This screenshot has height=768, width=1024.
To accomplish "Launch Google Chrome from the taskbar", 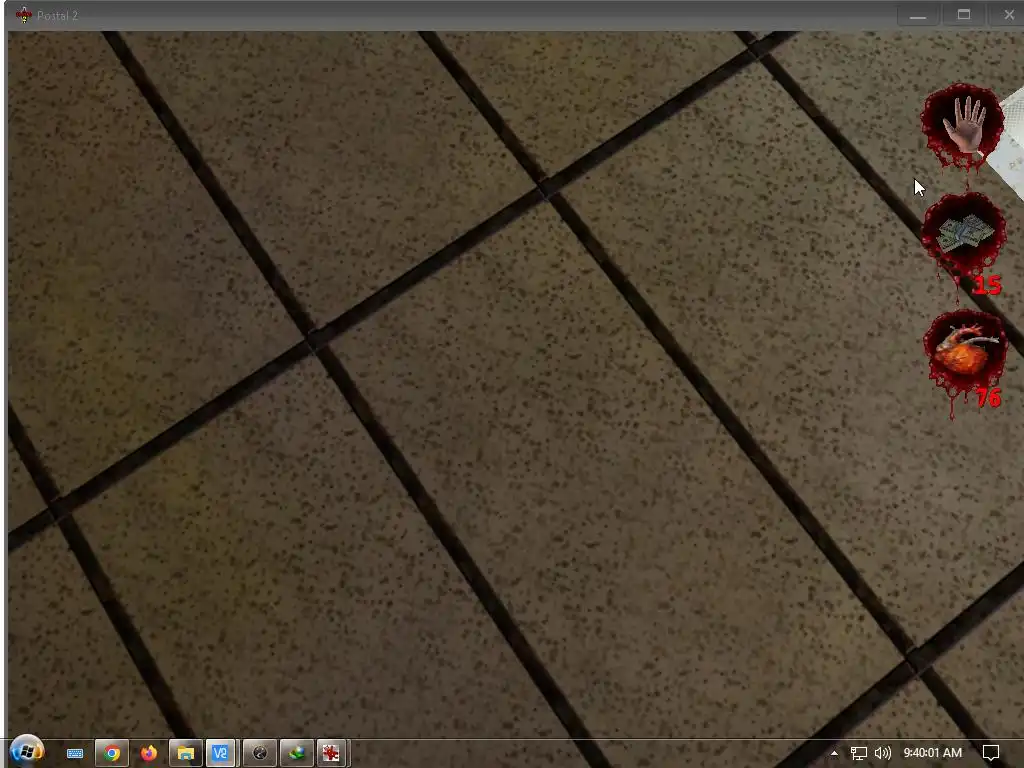I will (x=112, y=754).
